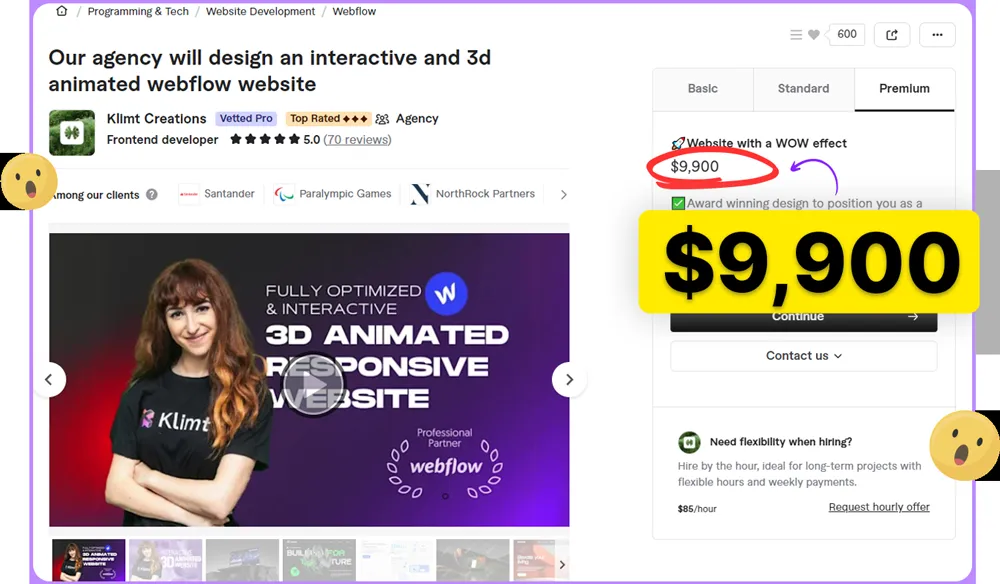The height and width of the screenshot is (584, 1000).
Task: Click the green hourly-hiring icon
Action: 689,441
